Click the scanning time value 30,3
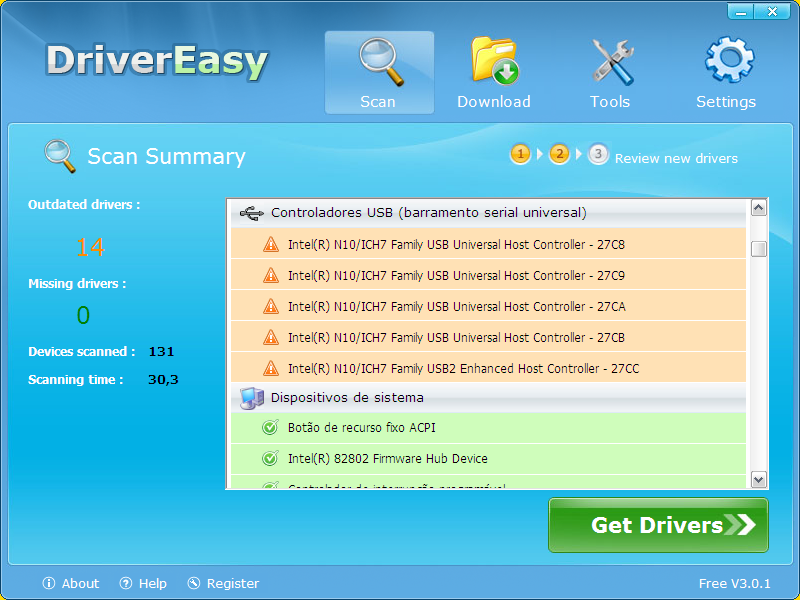Viewport: 800px width, 600px height. [163, 380]
